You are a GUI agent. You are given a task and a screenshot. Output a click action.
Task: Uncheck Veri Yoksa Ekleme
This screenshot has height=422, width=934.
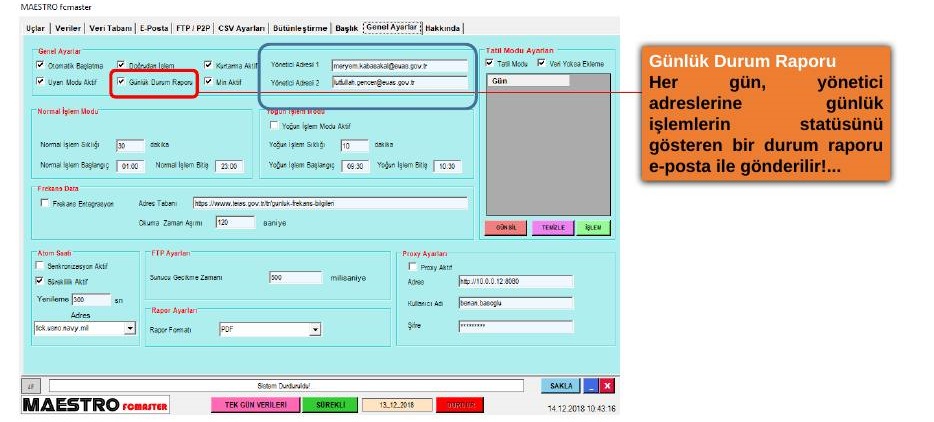click(x=541, y=63)
